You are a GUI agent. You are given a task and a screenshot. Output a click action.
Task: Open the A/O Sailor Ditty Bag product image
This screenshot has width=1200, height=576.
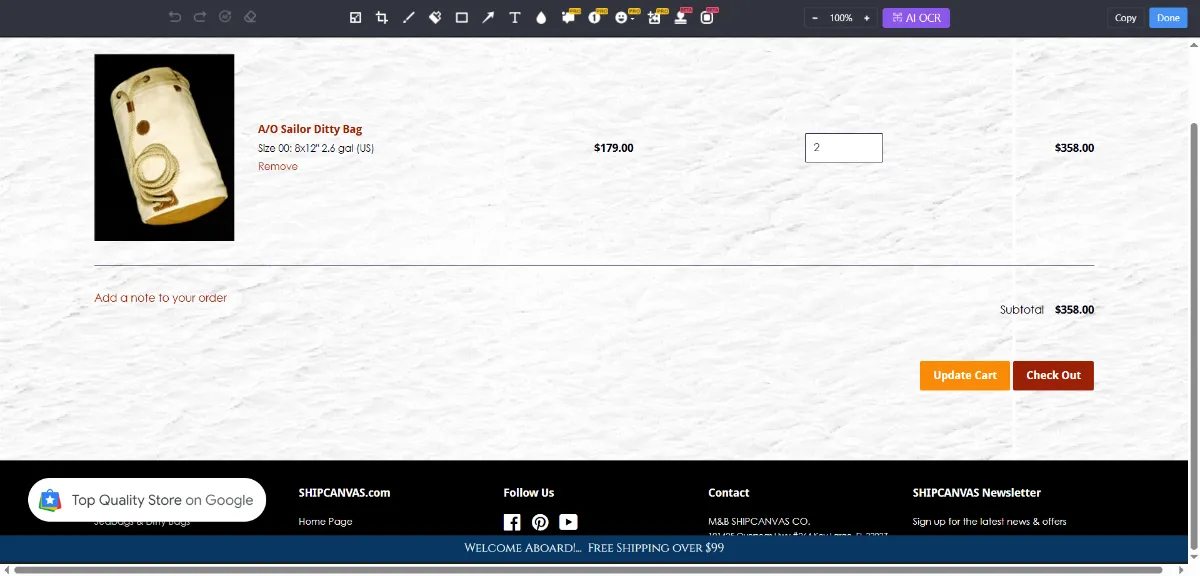click(164, 147)
